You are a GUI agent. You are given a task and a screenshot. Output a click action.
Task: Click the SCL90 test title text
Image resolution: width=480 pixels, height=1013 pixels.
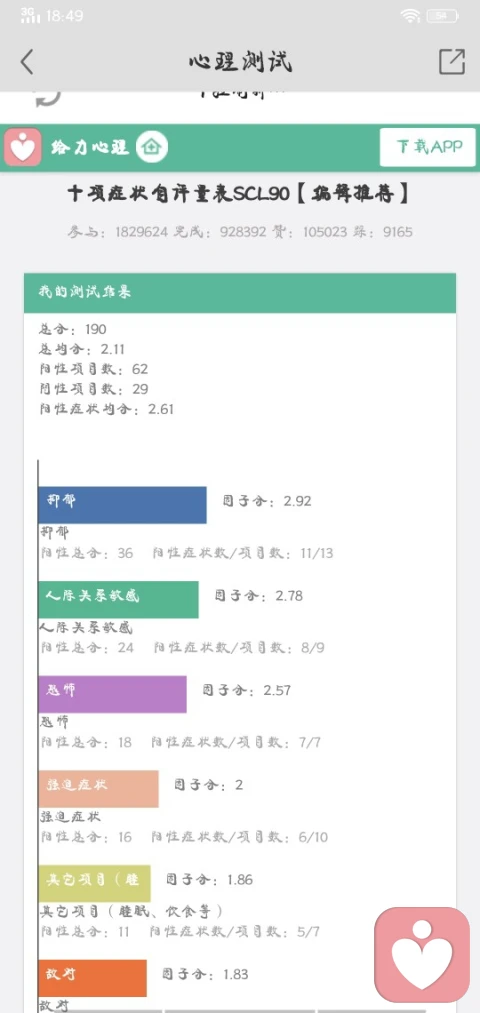pos(239,194)
